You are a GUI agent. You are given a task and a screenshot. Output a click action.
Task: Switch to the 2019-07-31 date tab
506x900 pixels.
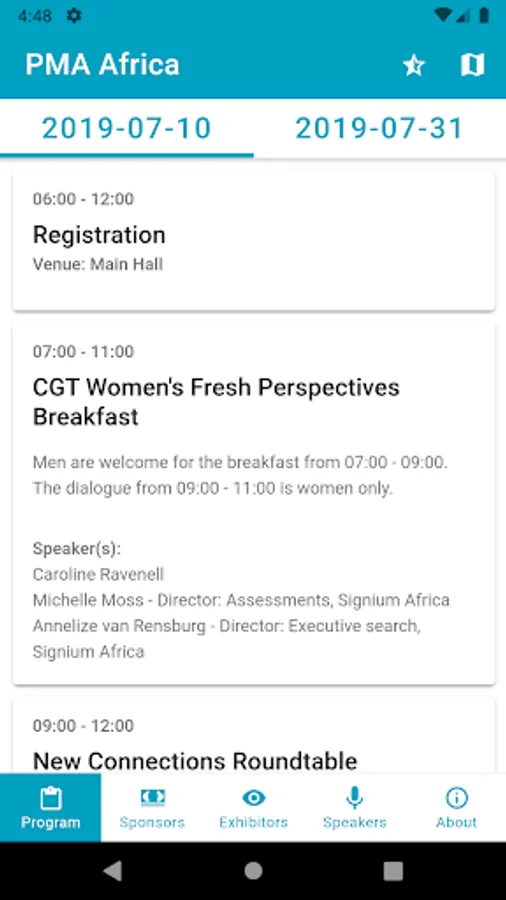click(380, 129)
